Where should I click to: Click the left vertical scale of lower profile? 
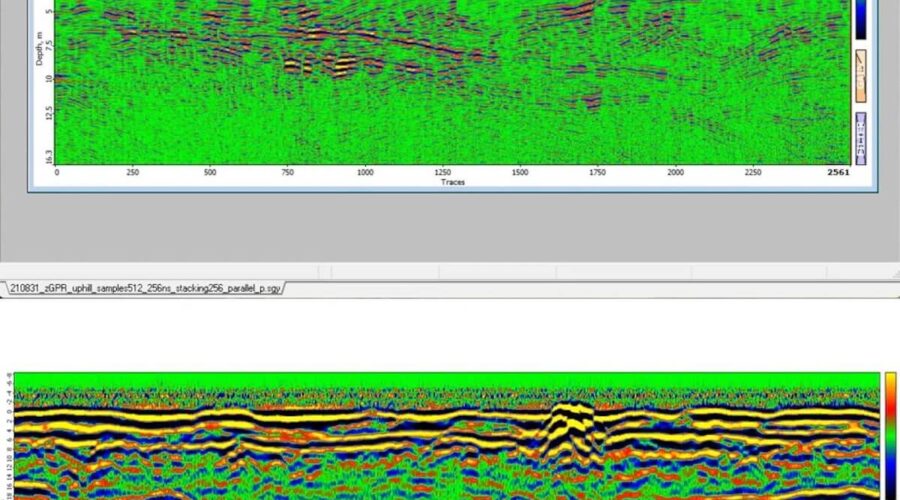coord(9,435)
